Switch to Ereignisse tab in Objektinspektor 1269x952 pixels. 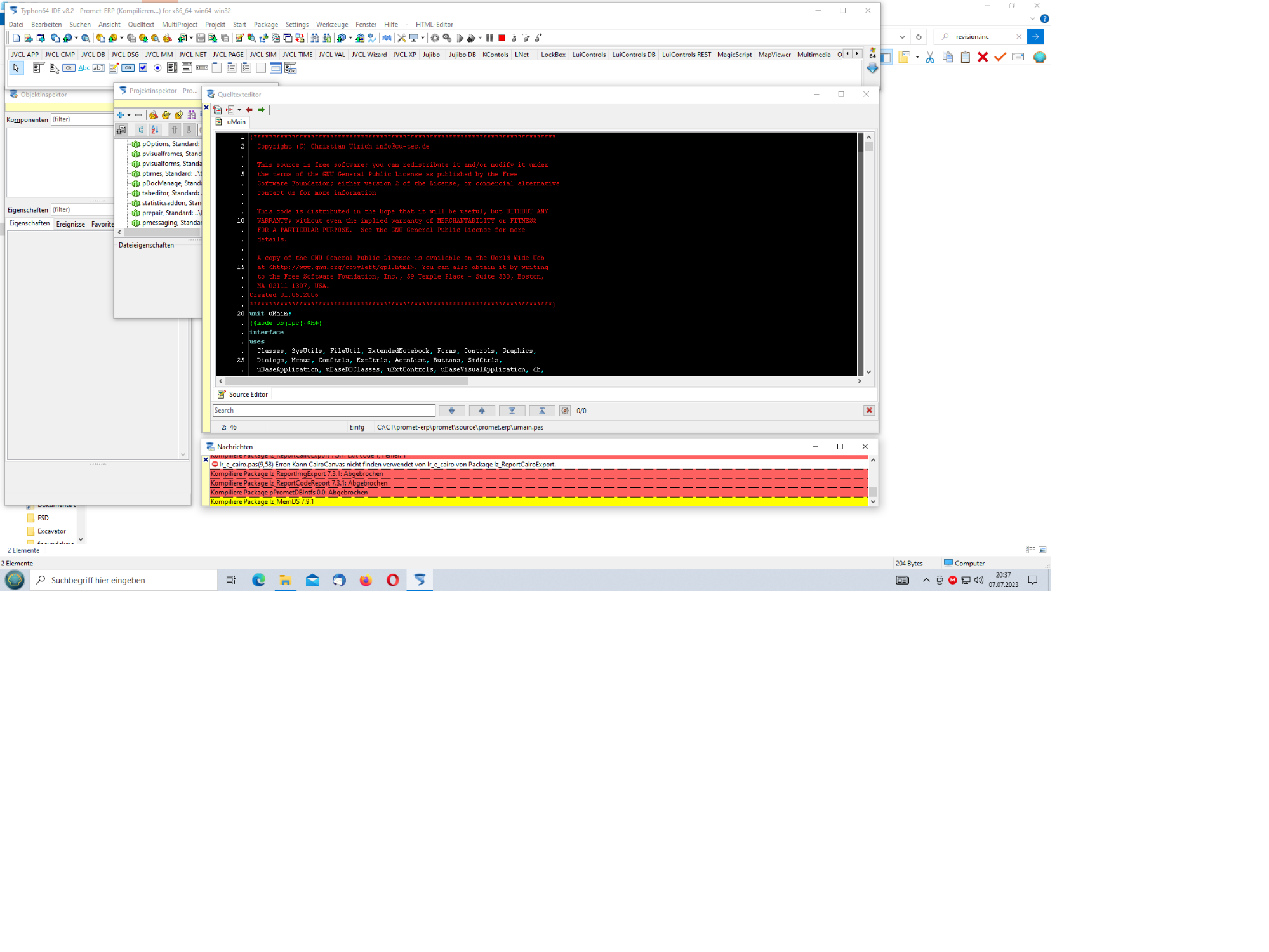70,224
